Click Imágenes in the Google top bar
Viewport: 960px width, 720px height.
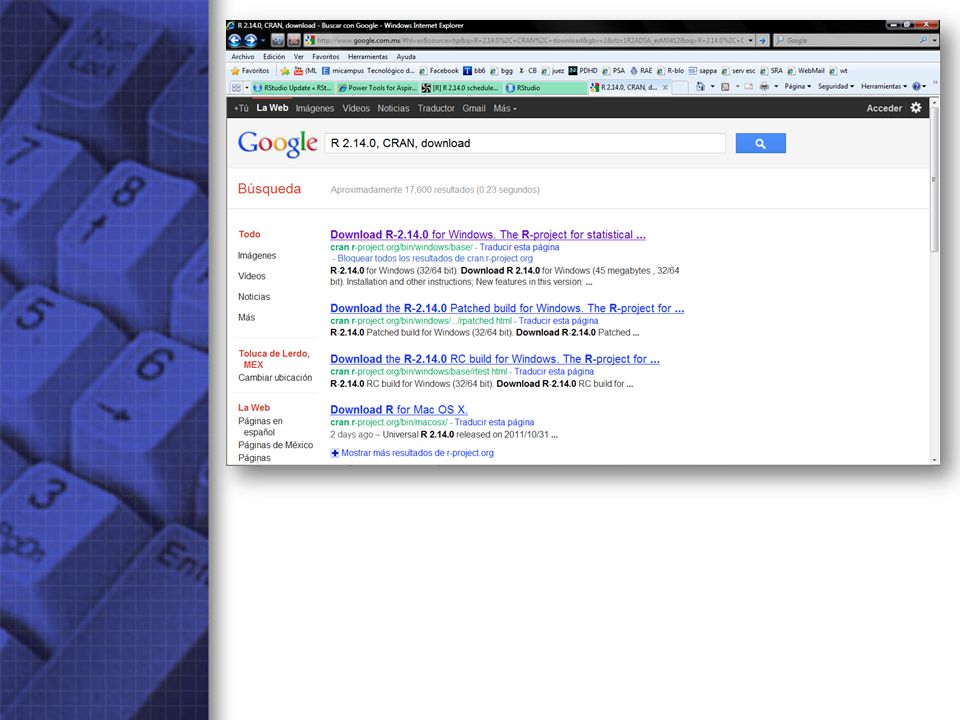pos(315,108)
